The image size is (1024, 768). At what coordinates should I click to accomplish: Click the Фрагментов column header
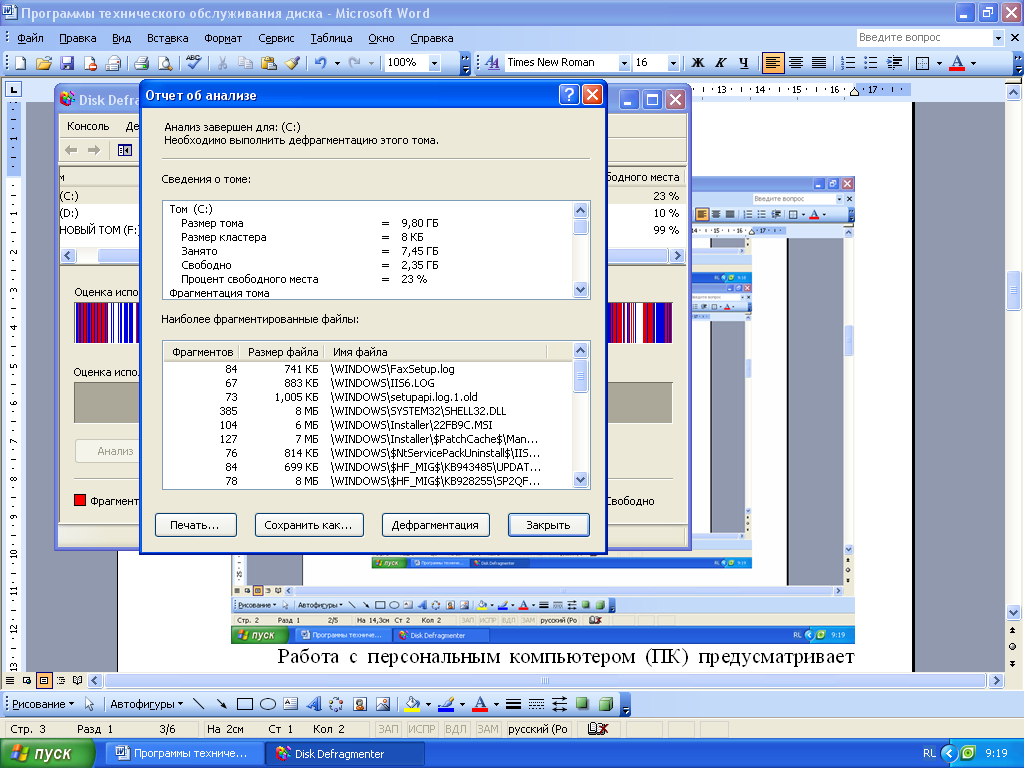201,352
